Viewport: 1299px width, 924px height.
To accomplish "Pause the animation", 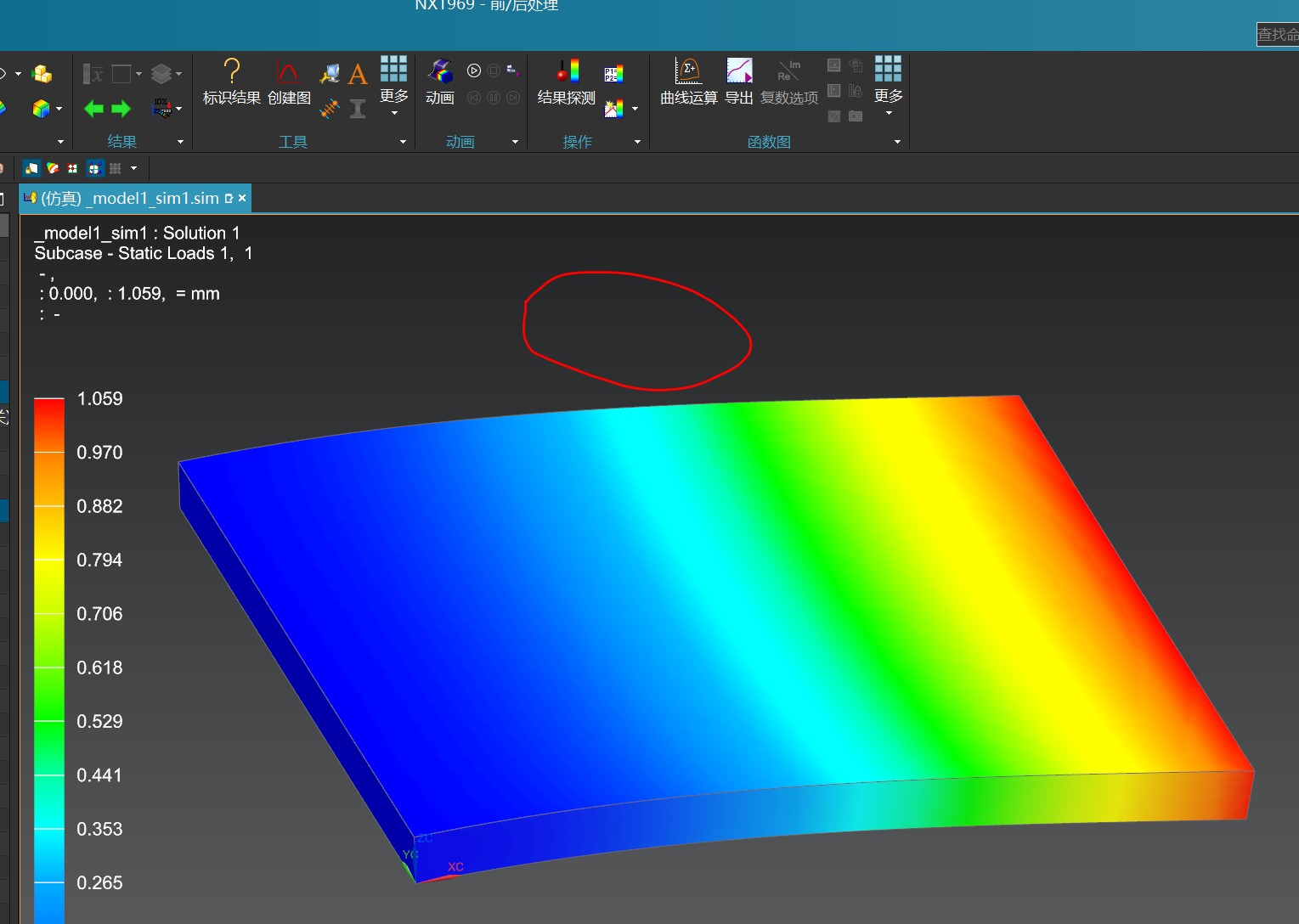I will click(x=494, y=98).
